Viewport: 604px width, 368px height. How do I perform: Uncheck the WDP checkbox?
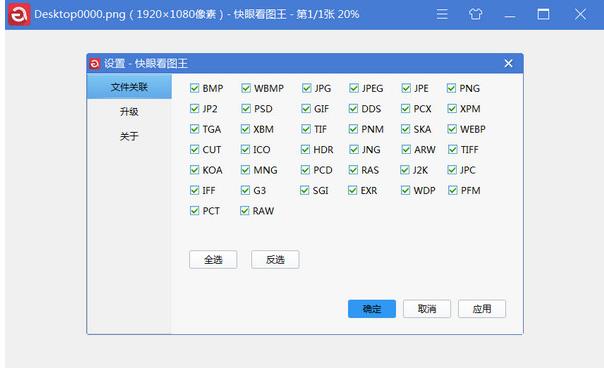[405, 190]
